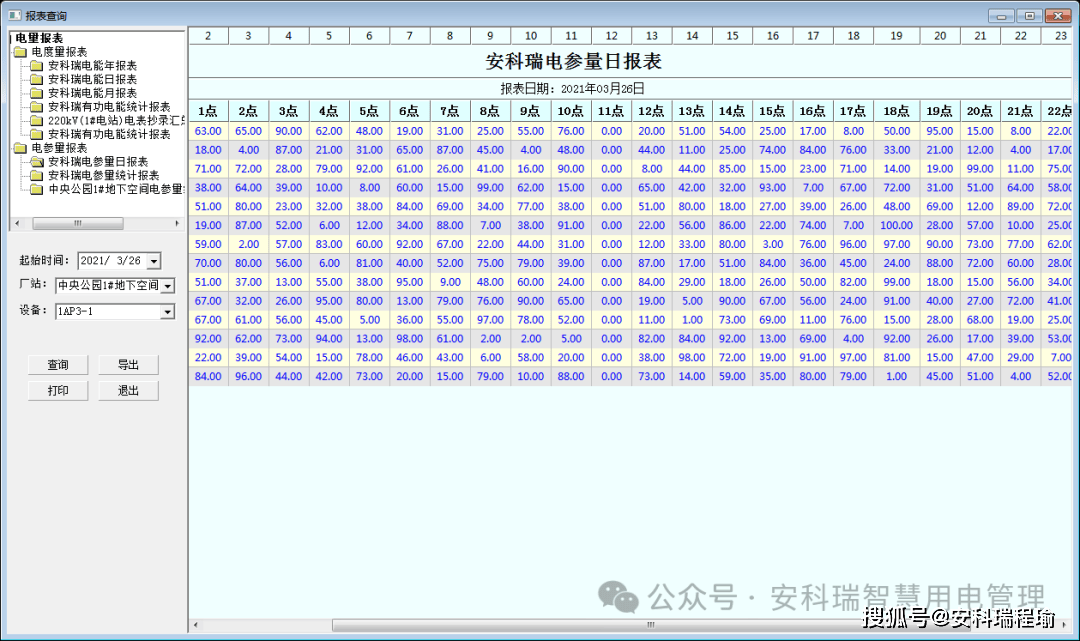Click the table horizontal scrollbar thumb
The width and height of the screenshot is (1080, 641).
pos(651,625)
